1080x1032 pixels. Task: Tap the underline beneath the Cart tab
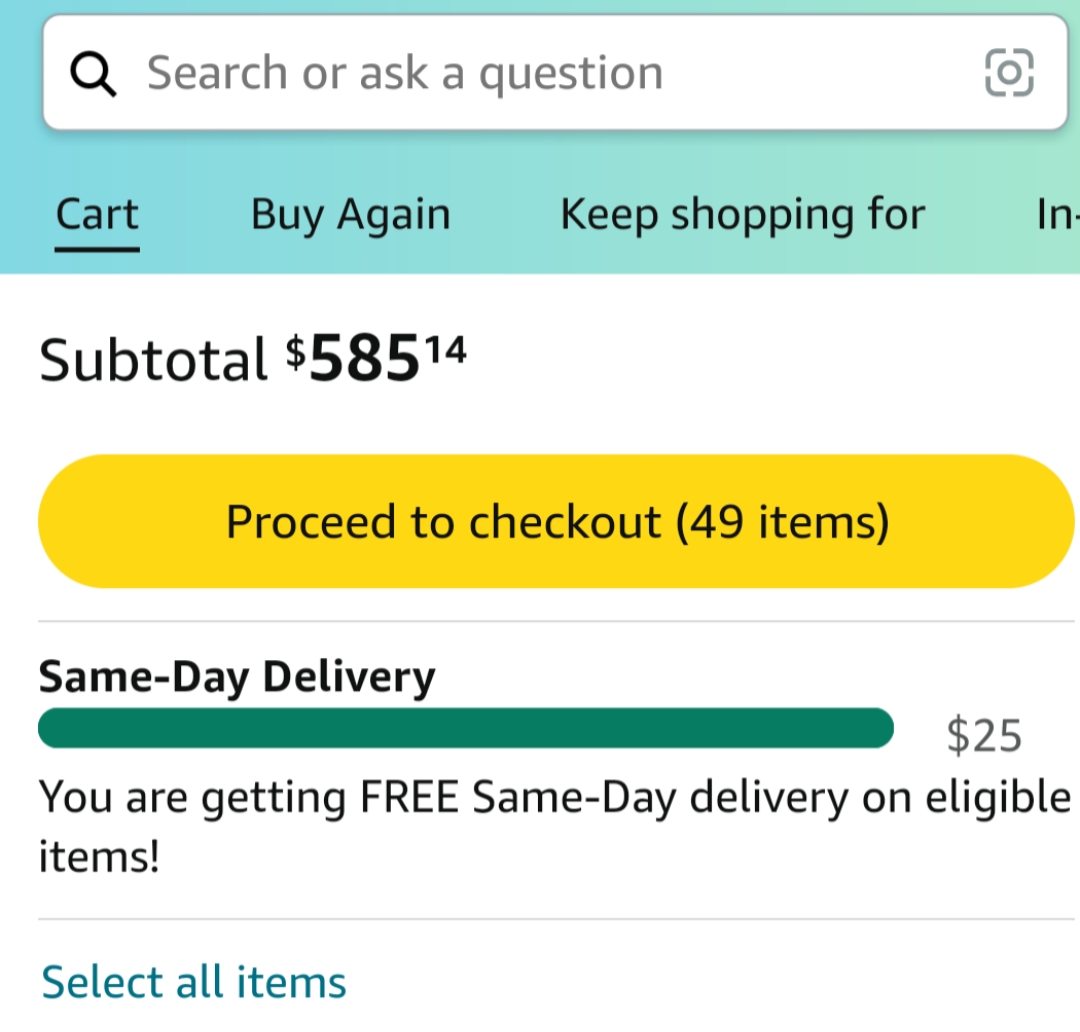[97, 247]
